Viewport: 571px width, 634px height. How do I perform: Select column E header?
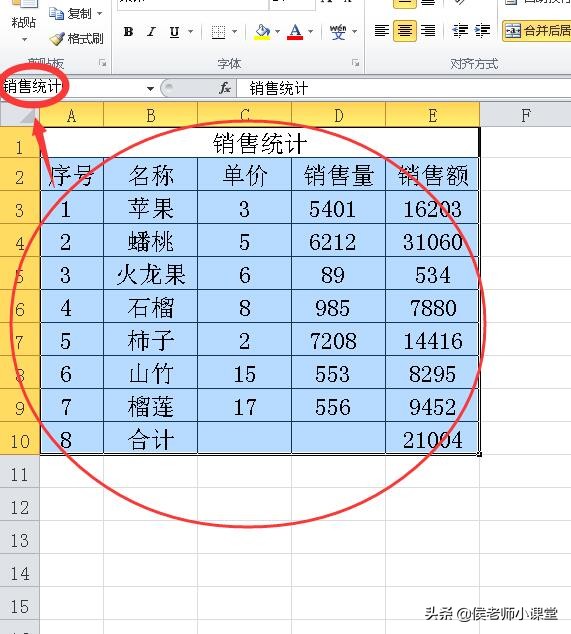[x=433, y=116]
